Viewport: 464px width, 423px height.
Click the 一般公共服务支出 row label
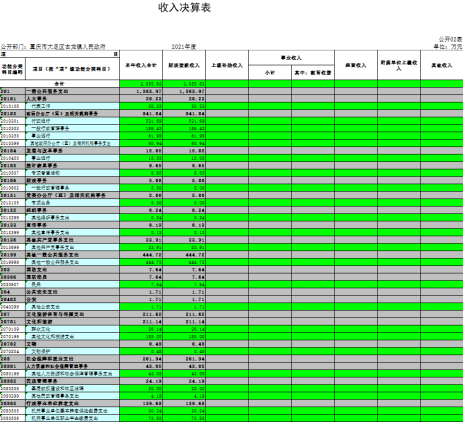pyautogui.click(x=47, y=91)
